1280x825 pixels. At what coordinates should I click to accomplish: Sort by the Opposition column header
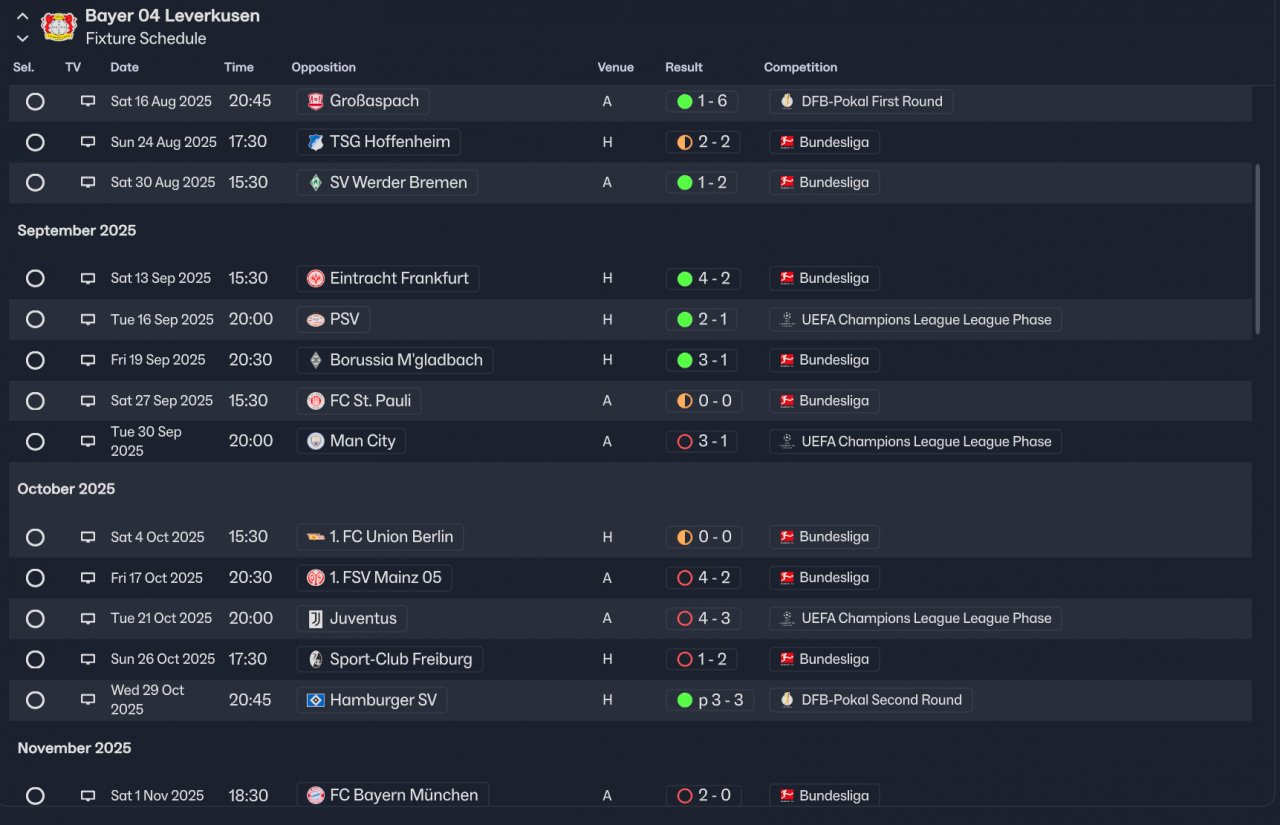pyautogui.click(x=324, y=67)
